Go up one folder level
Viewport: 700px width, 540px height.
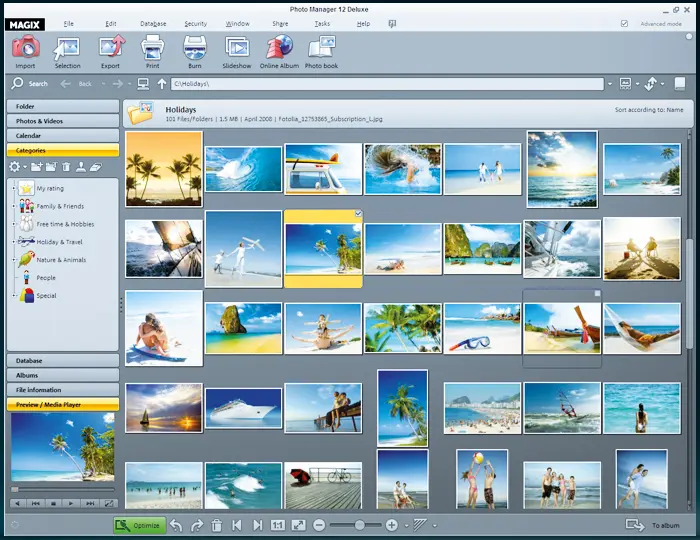tap(162, 83)
